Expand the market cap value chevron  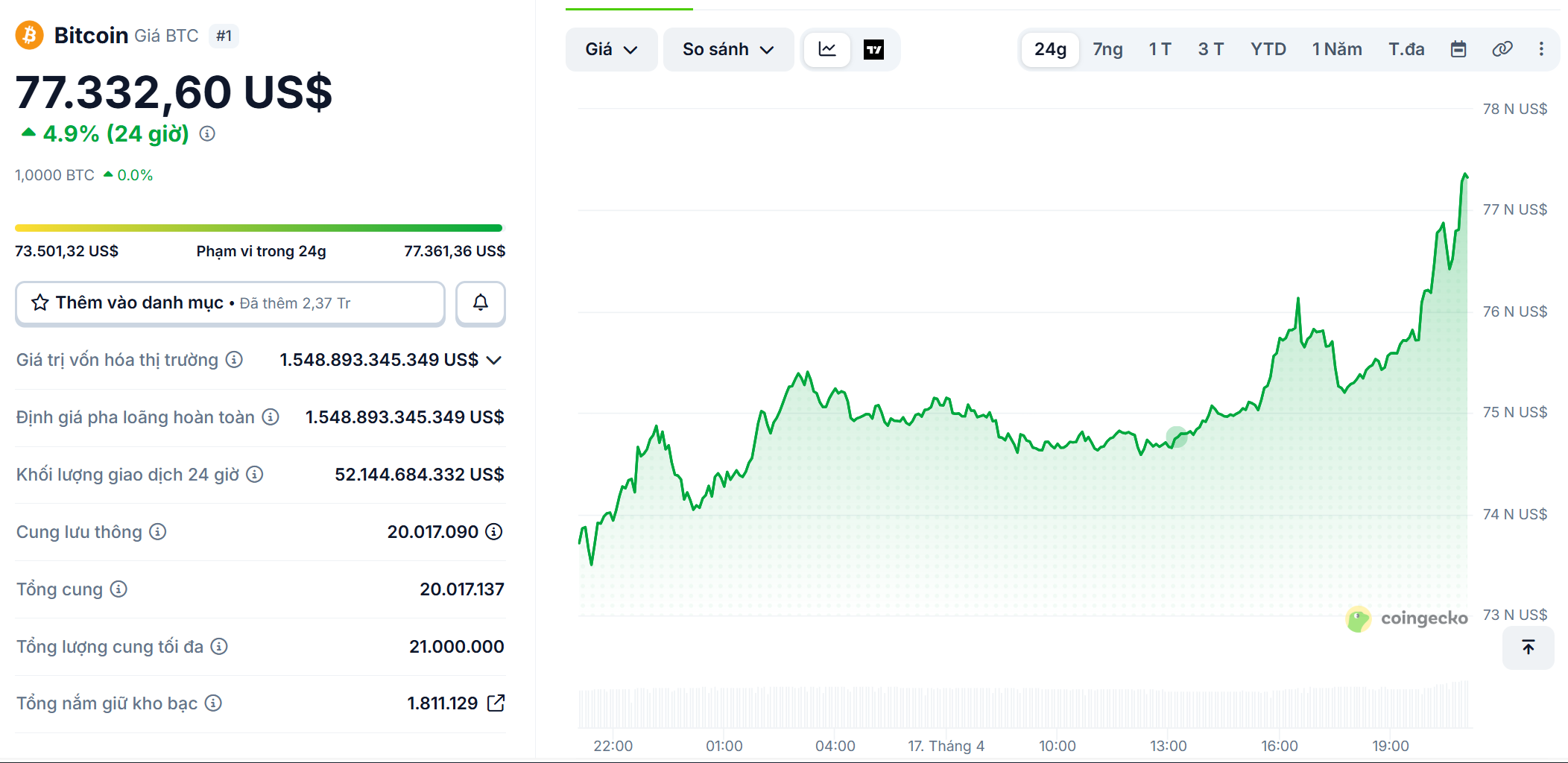(x=493, y=360)
